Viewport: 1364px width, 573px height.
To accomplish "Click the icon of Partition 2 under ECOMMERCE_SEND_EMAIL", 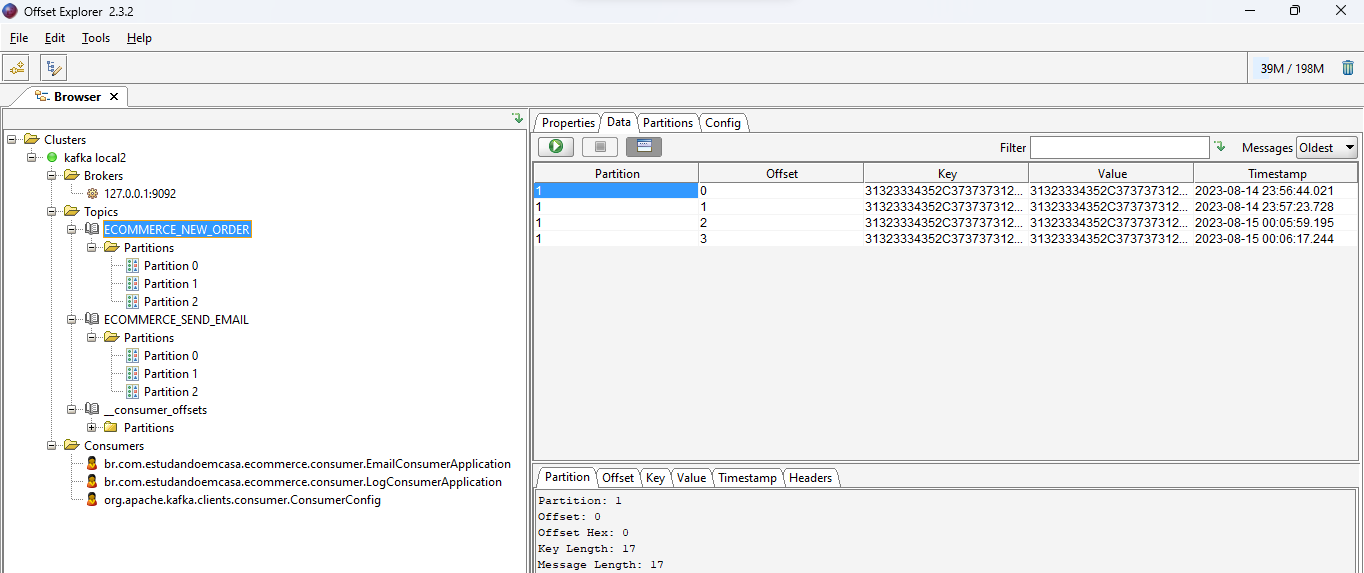I will tap(132, 392).
